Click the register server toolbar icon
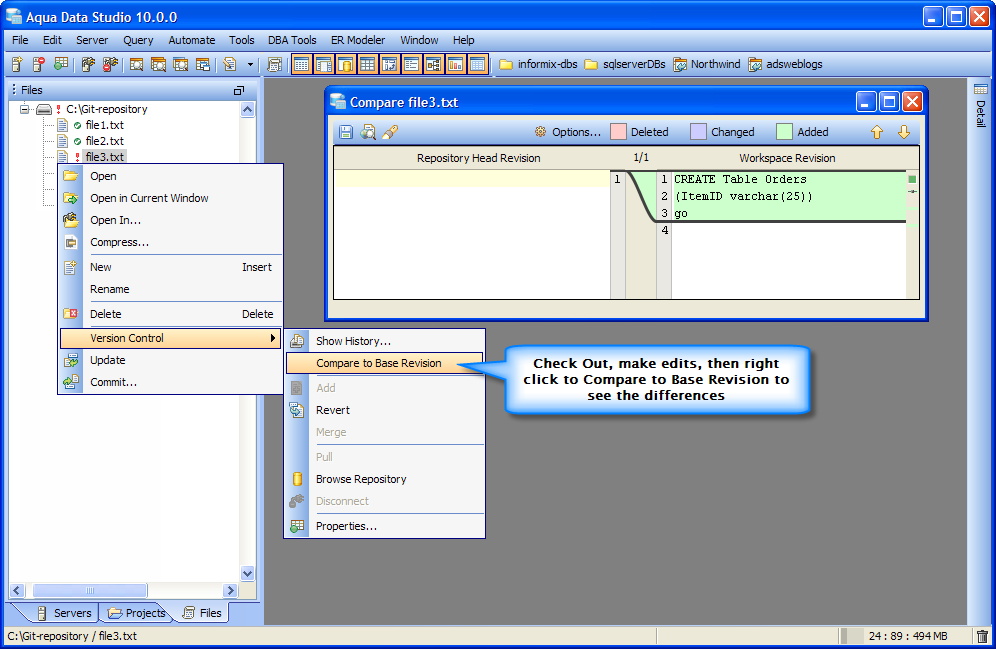 pos(17,64)
